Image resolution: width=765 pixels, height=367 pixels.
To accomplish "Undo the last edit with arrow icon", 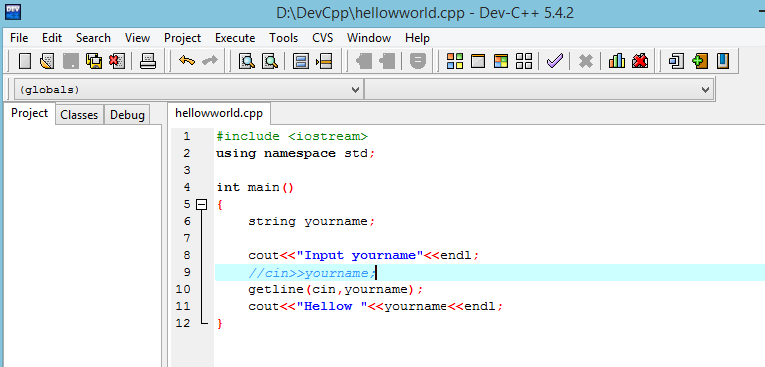I will [x=187, y=61].
